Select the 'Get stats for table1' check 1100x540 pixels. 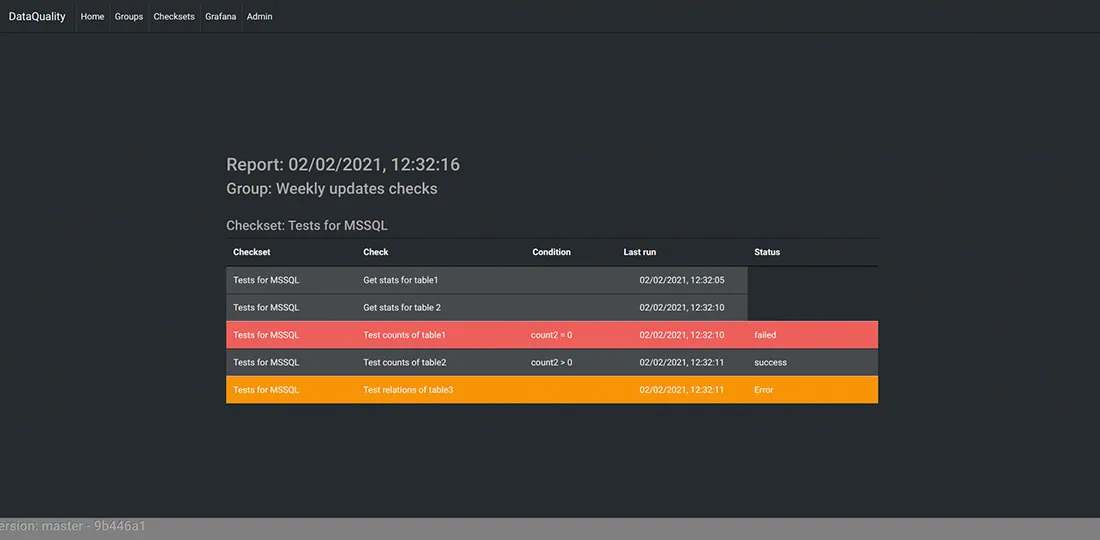(400, 280)
